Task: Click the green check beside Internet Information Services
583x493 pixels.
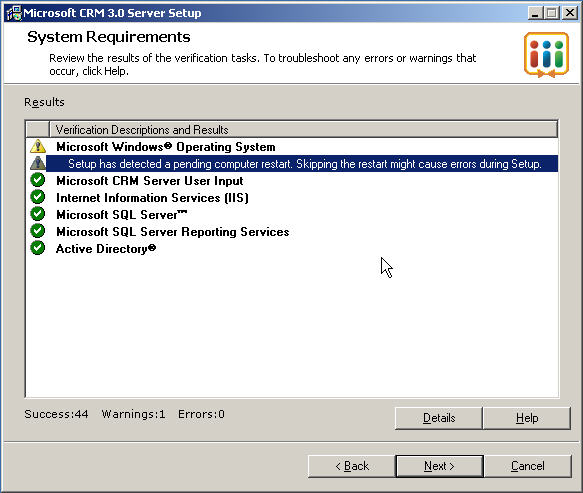Action: point(38,197)
